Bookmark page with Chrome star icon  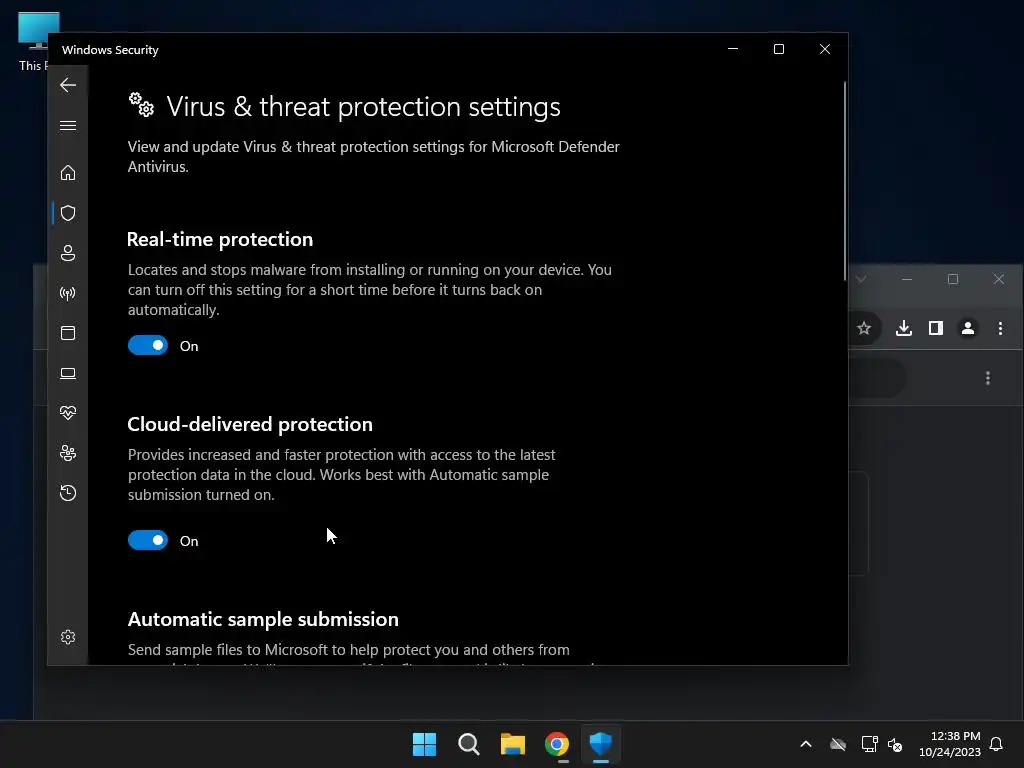[864, 328]
